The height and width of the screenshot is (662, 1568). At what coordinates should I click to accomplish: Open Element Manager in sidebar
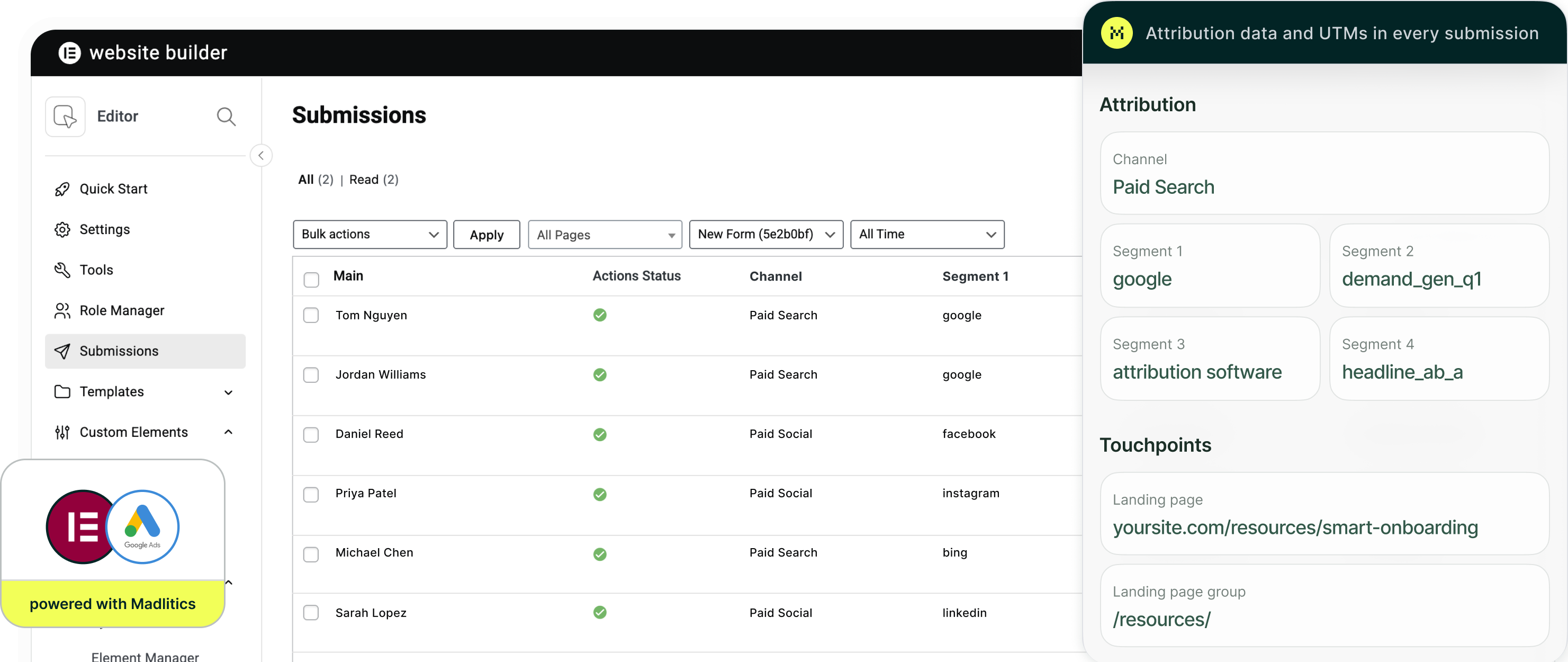coord(145,657)
